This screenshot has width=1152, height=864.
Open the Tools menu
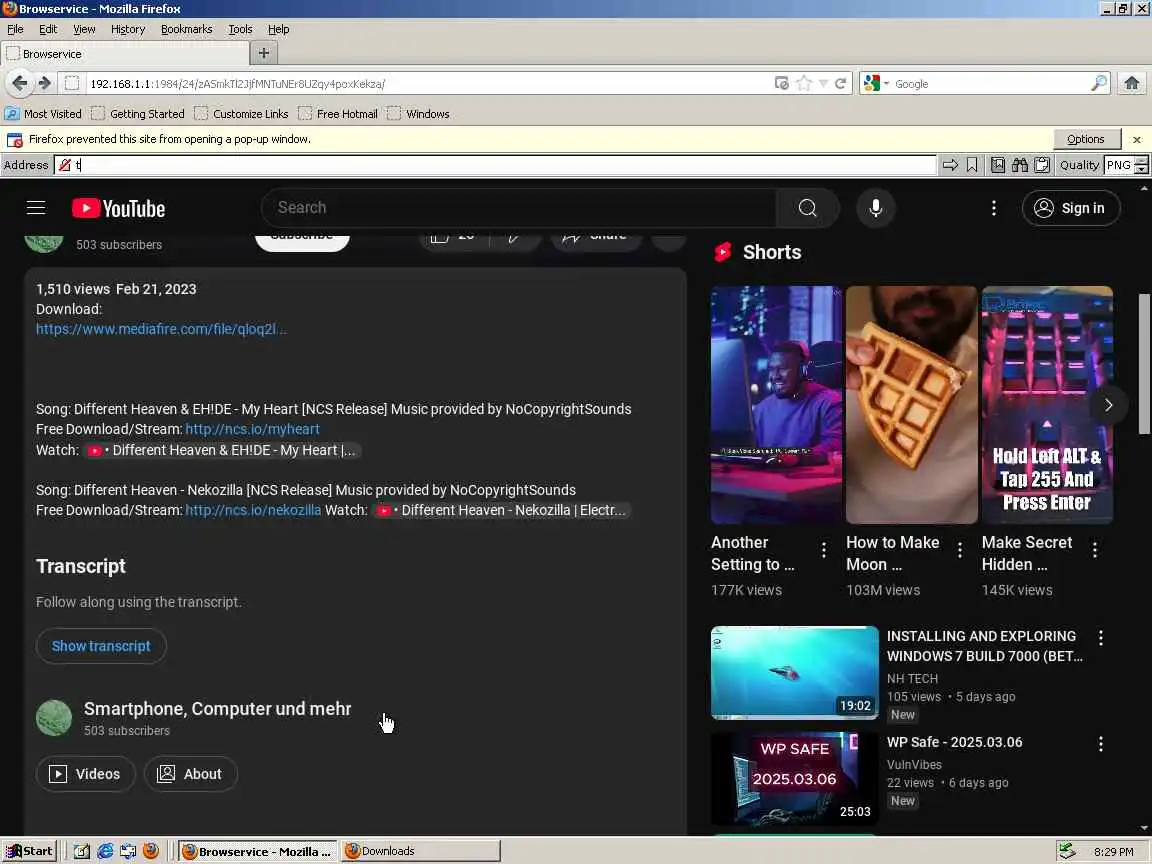click(x=240, y=29)
